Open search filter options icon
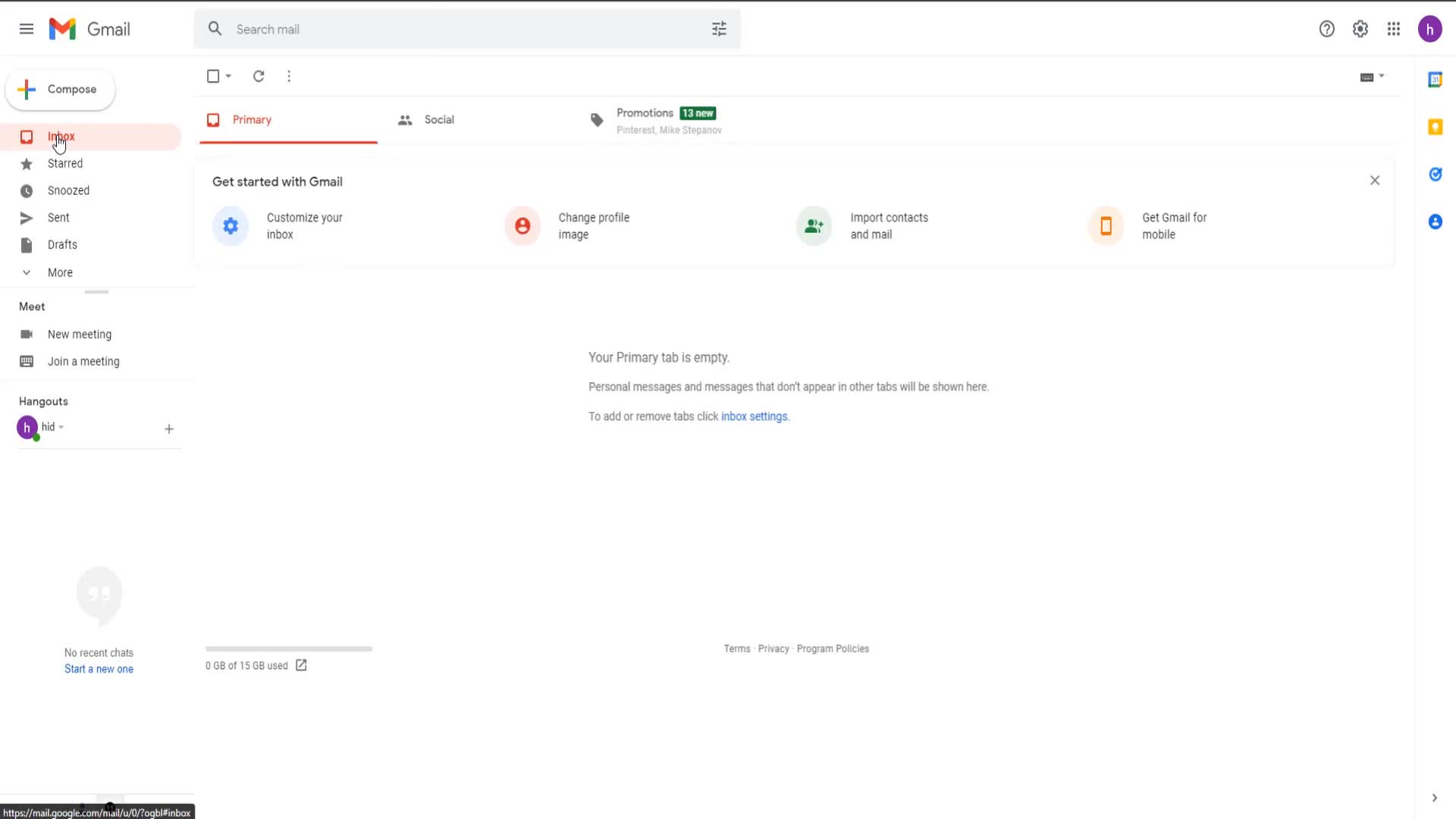The width and height of the screenshot is (1456, 819). coord(719,29)
